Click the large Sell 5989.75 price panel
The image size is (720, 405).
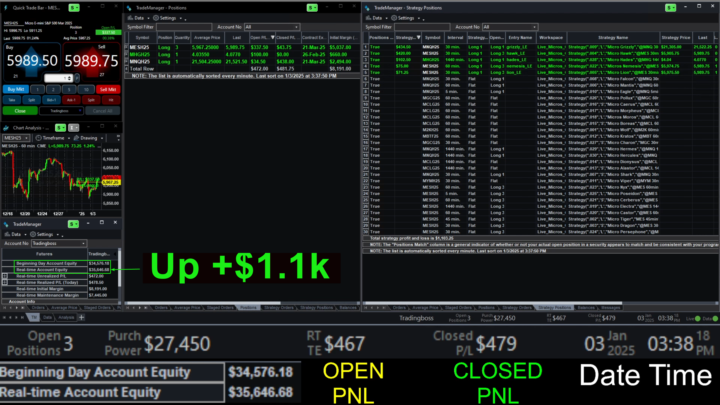pyautogui.click(x=91, y=61)
